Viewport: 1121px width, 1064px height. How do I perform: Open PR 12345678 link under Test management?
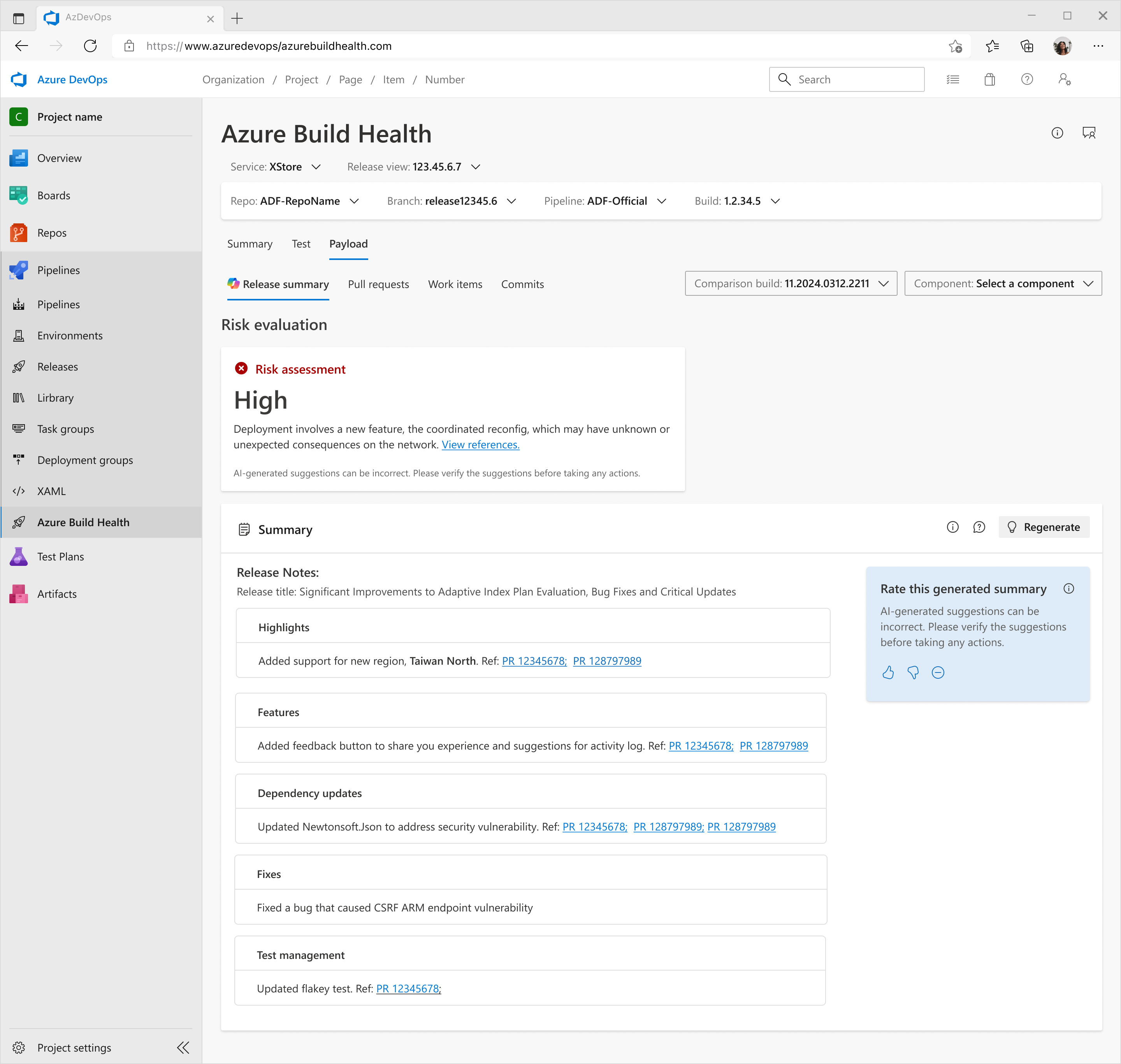[x=408, y=989]
